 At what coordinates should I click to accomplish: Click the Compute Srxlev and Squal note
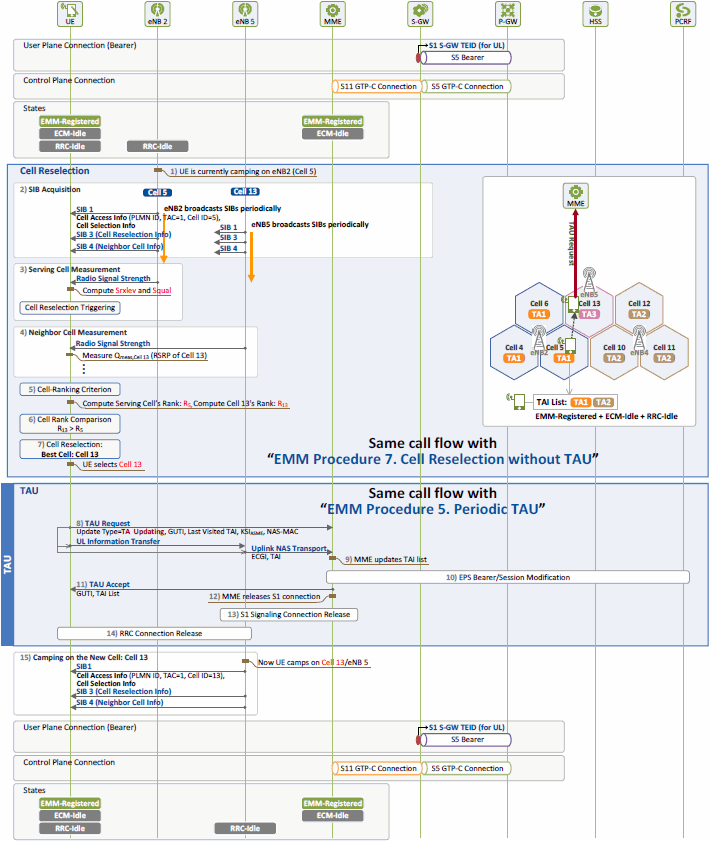click(x=127, y=290)
